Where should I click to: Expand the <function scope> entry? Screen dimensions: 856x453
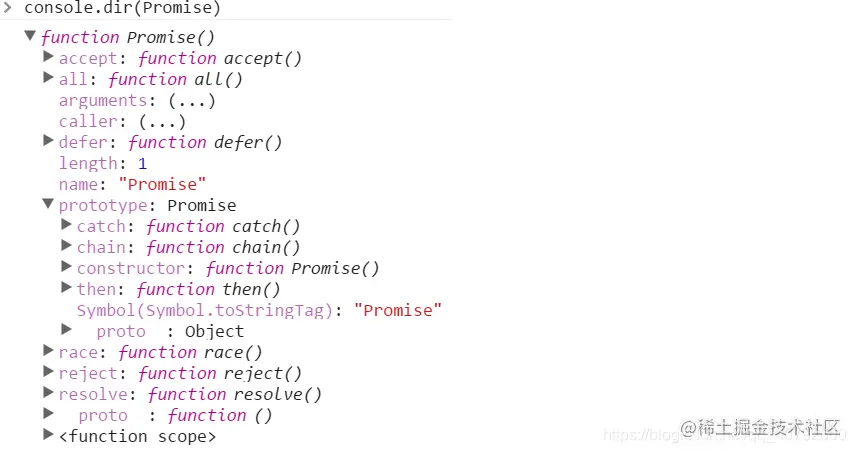click(48, 435)
